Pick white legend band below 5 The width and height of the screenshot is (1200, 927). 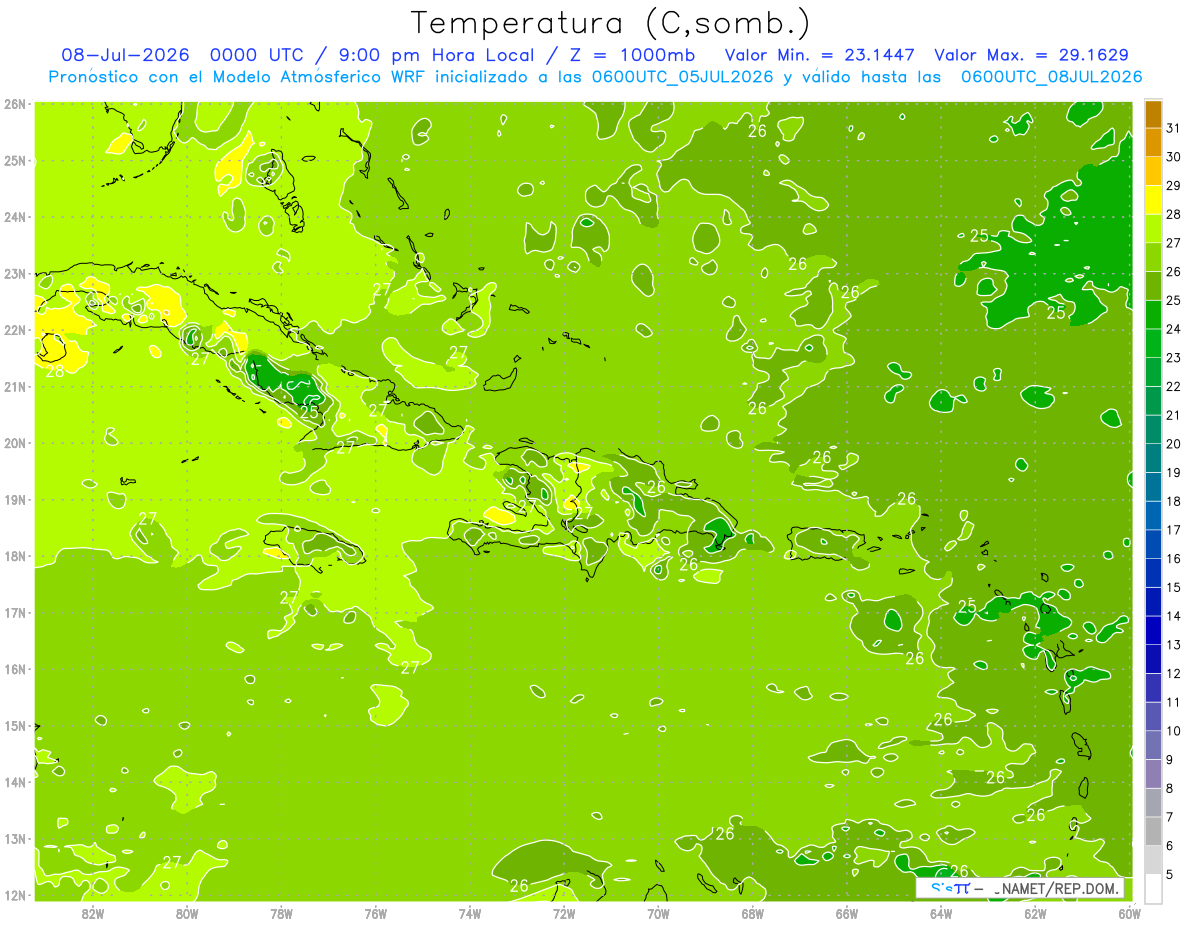coord(1153,887)
